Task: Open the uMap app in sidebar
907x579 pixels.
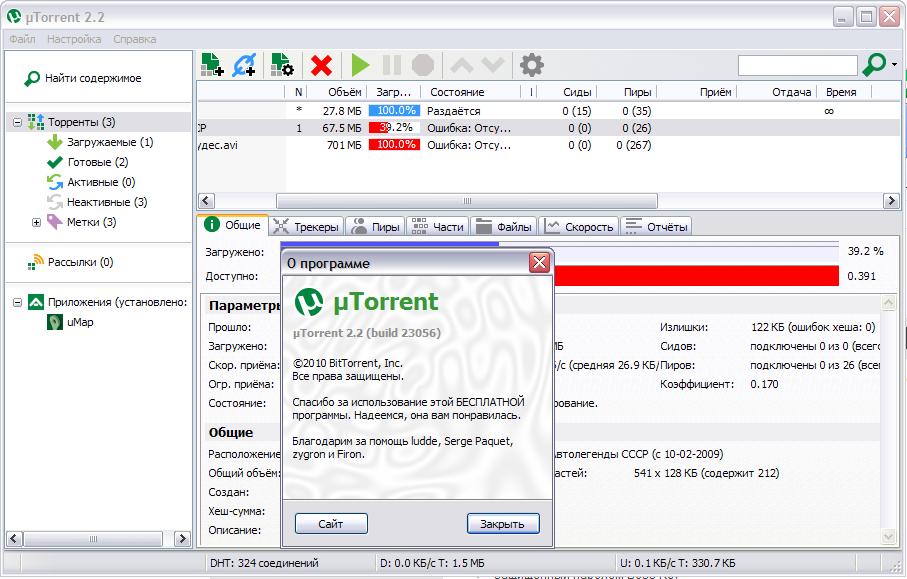Action: (80, 322)
